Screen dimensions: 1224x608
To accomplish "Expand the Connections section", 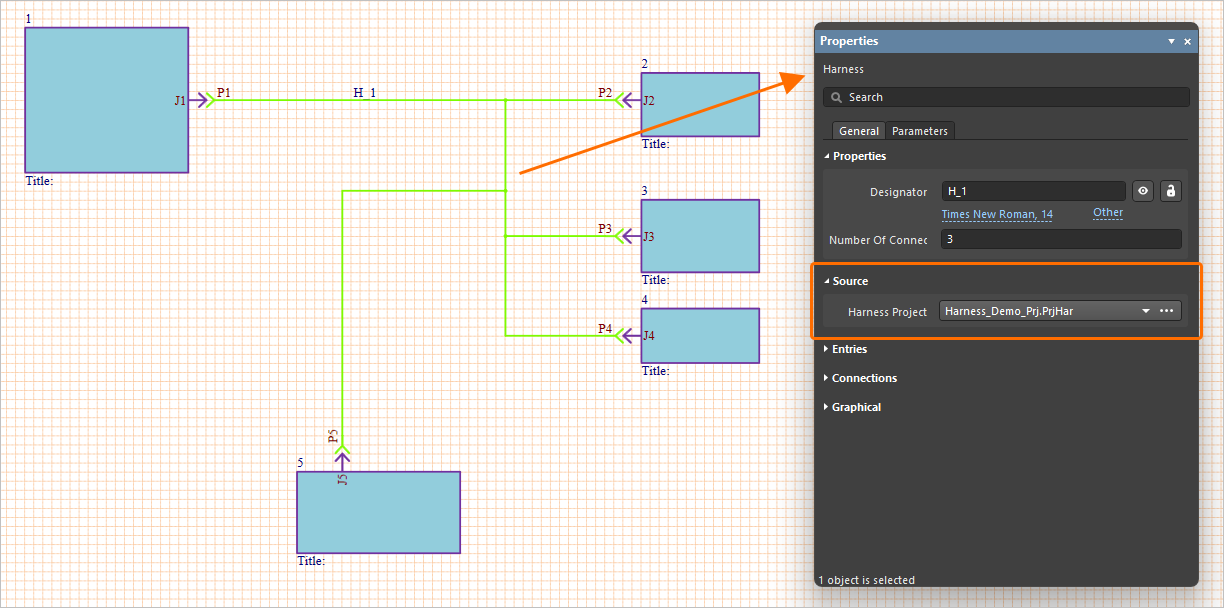I will pos(827,378).
